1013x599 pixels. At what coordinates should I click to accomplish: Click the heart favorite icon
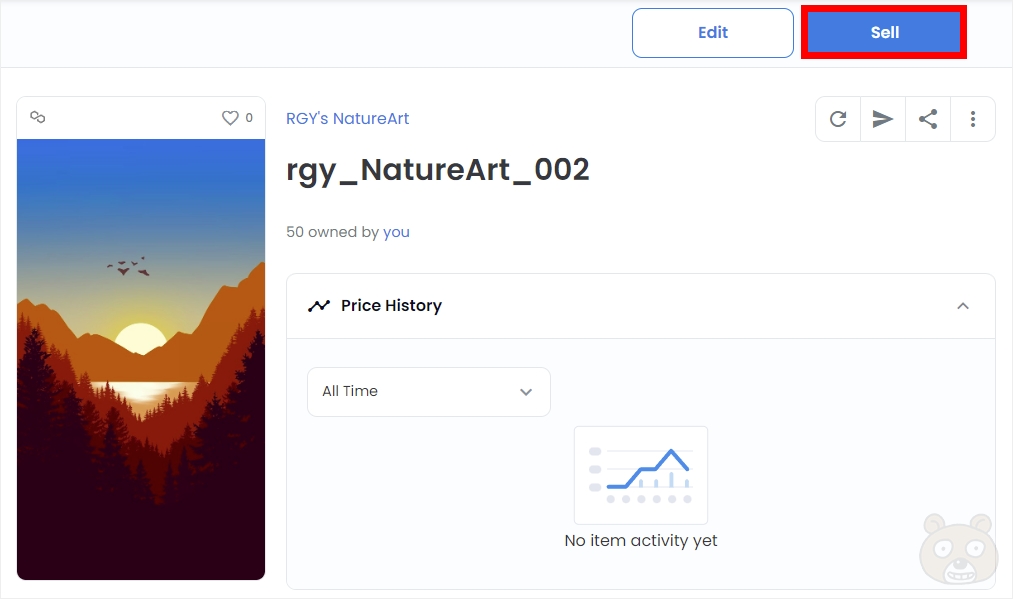pos(230,118)
